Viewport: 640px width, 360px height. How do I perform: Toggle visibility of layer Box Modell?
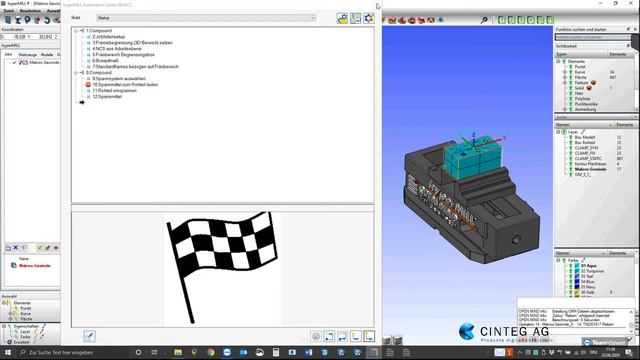tap(571, 138)
